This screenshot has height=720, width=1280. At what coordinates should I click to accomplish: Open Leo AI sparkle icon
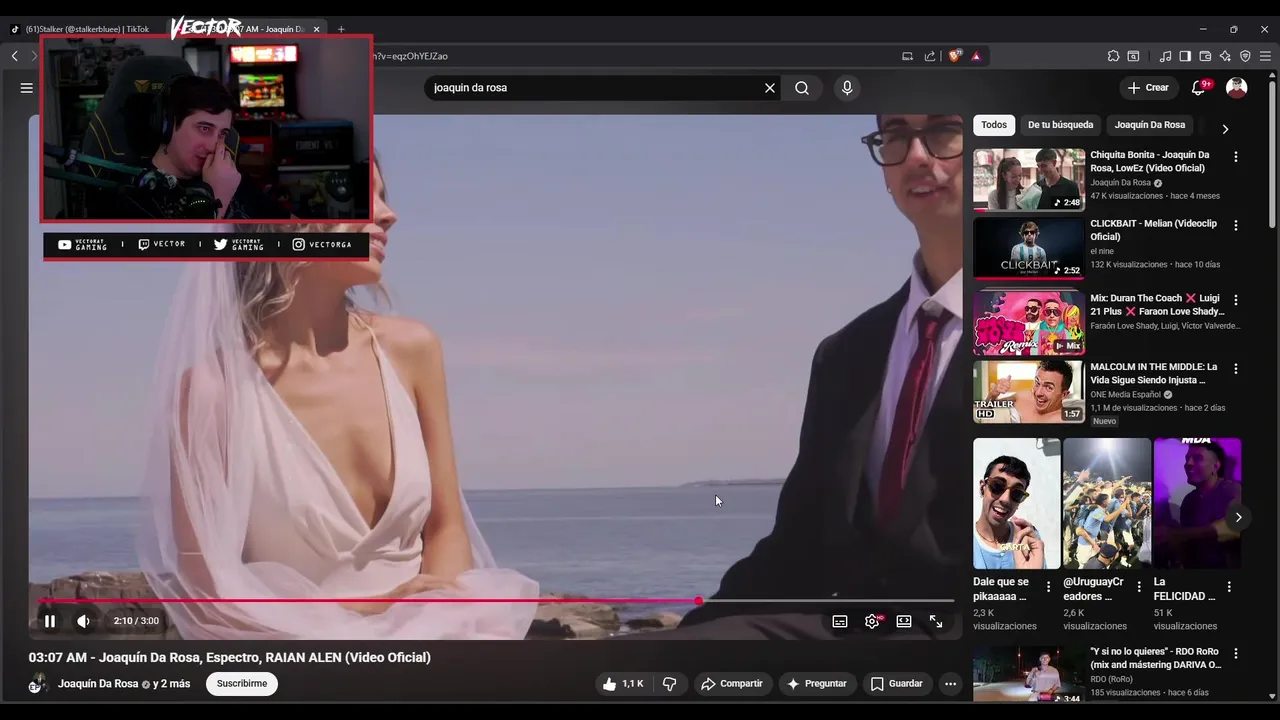(1225, 56)
